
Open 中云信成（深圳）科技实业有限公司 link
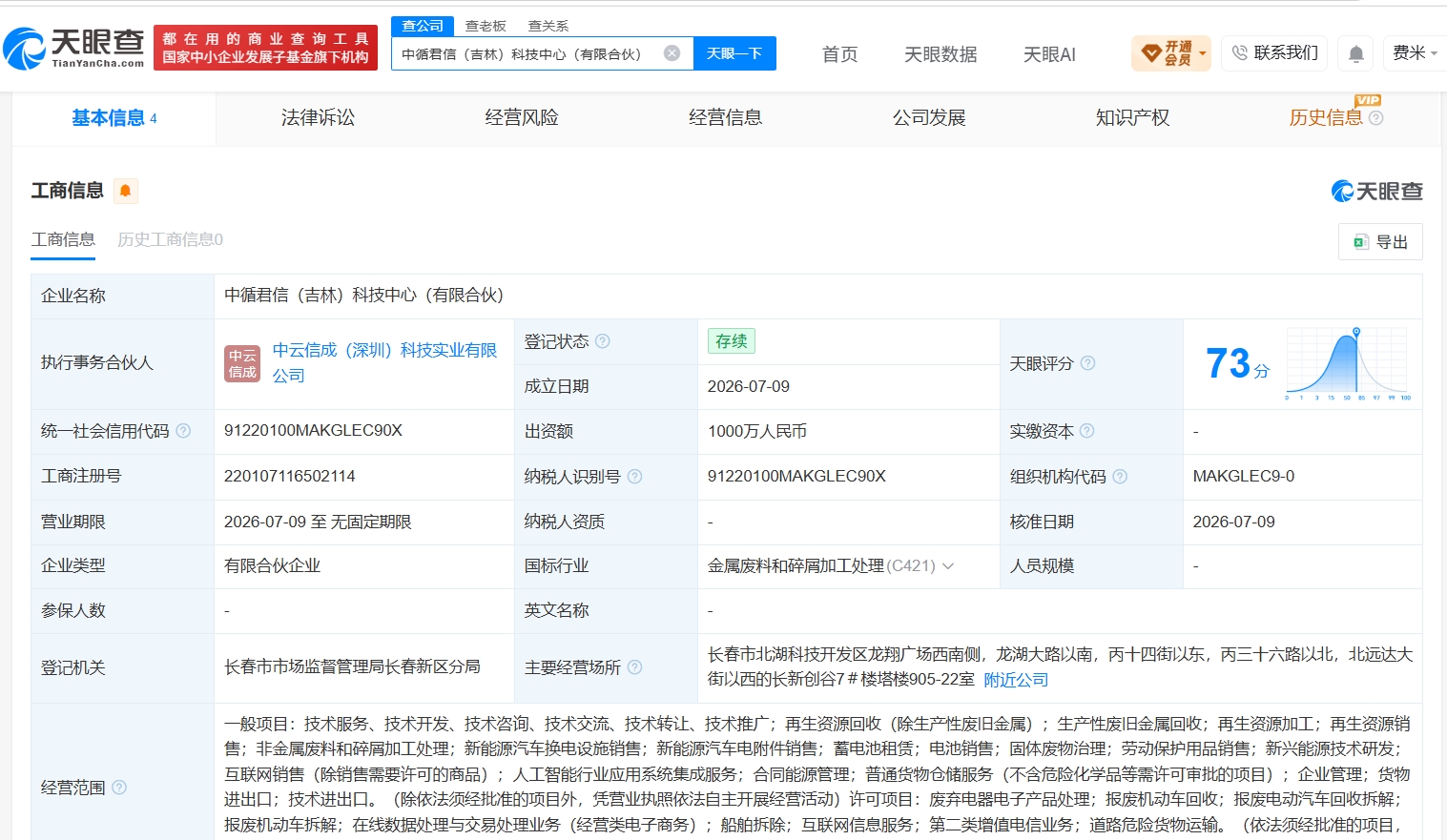pyautogui.click(x=385, y=362)
